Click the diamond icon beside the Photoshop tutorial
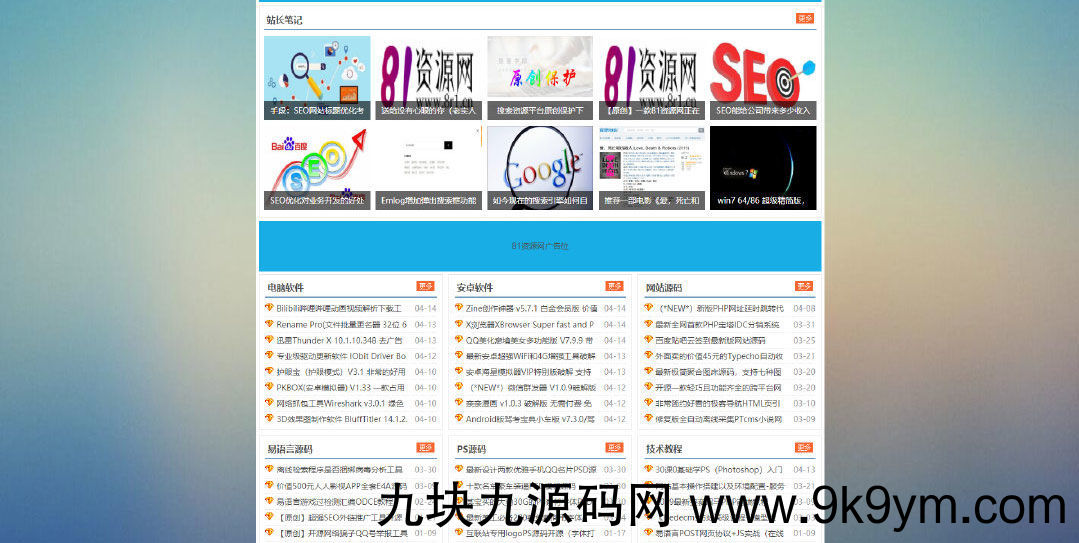Screen dimensions: 1079x543 click(x=648, y=468)
